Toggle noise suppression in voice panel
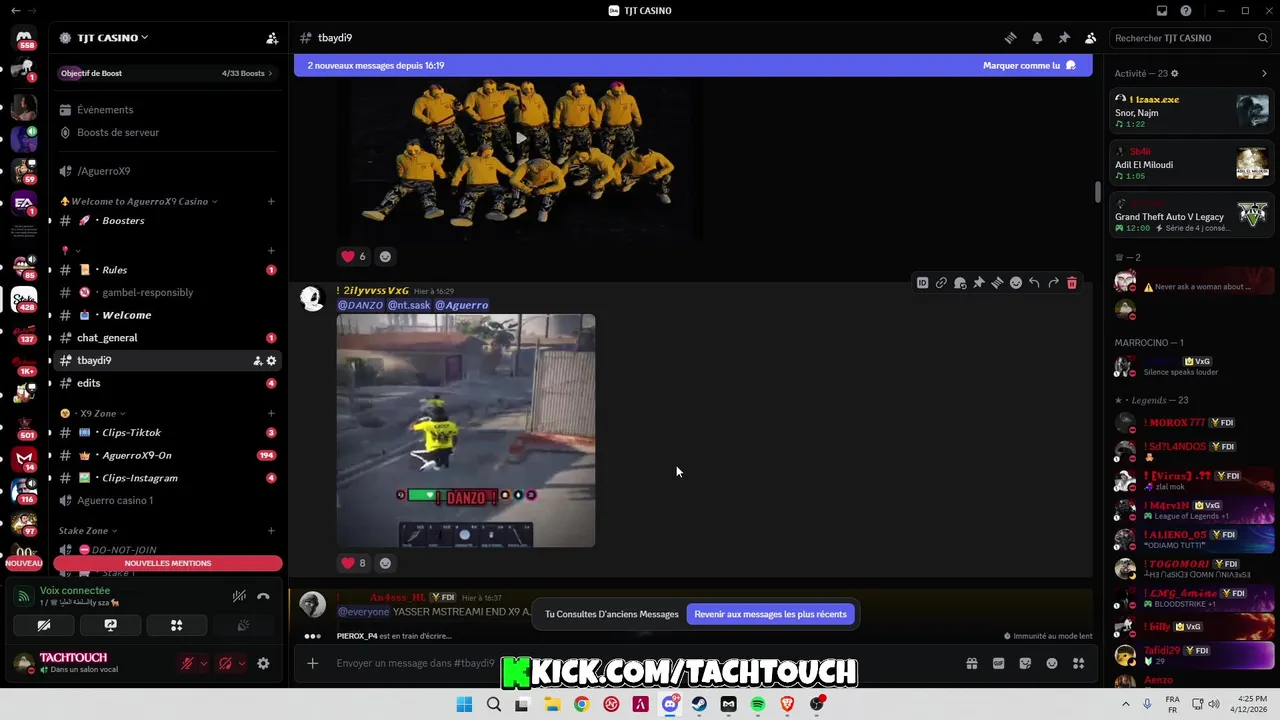Screen dimensions: 1280x720 pyautogui.click(x=239, y=596)
